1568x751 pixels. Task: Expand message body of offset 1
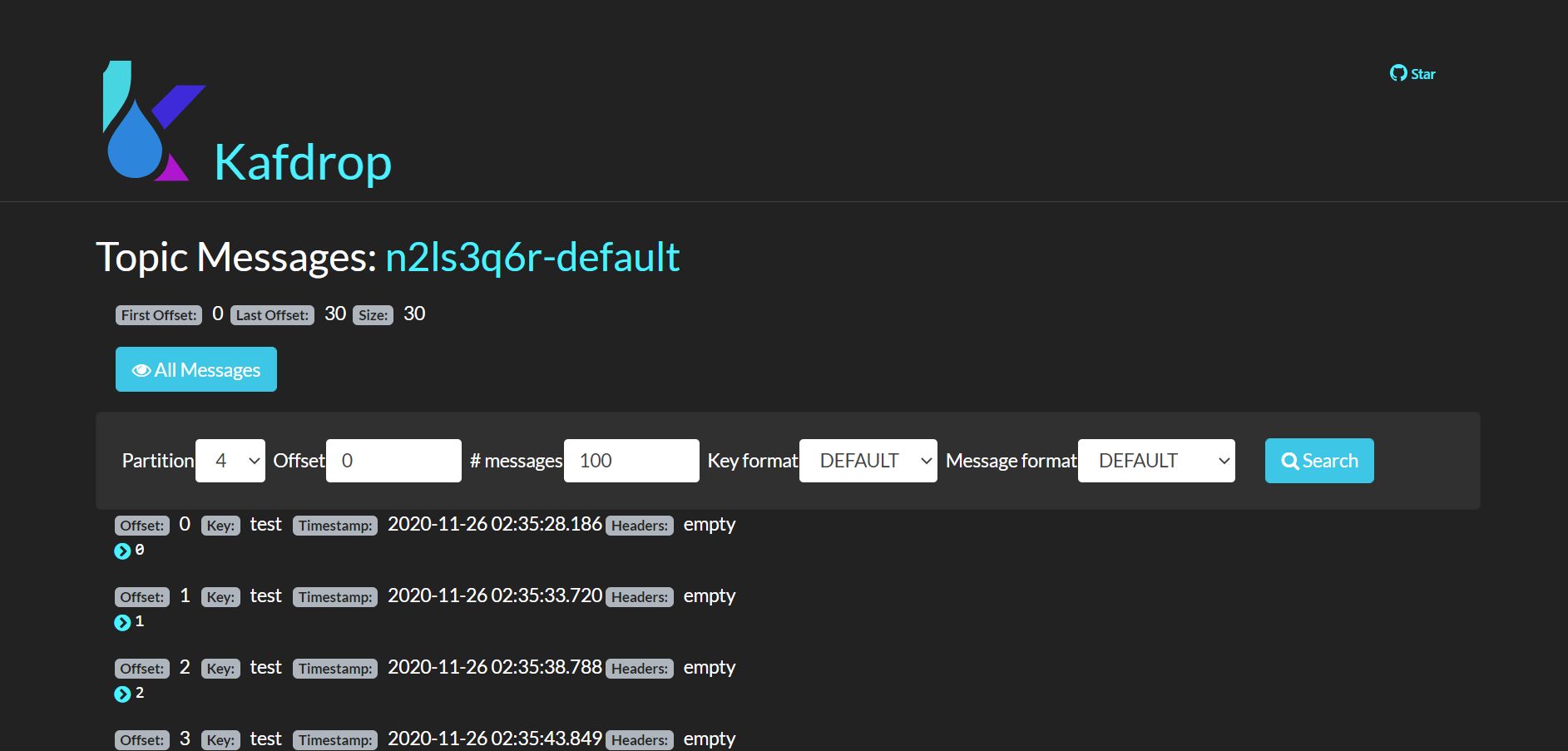[122, 622]
